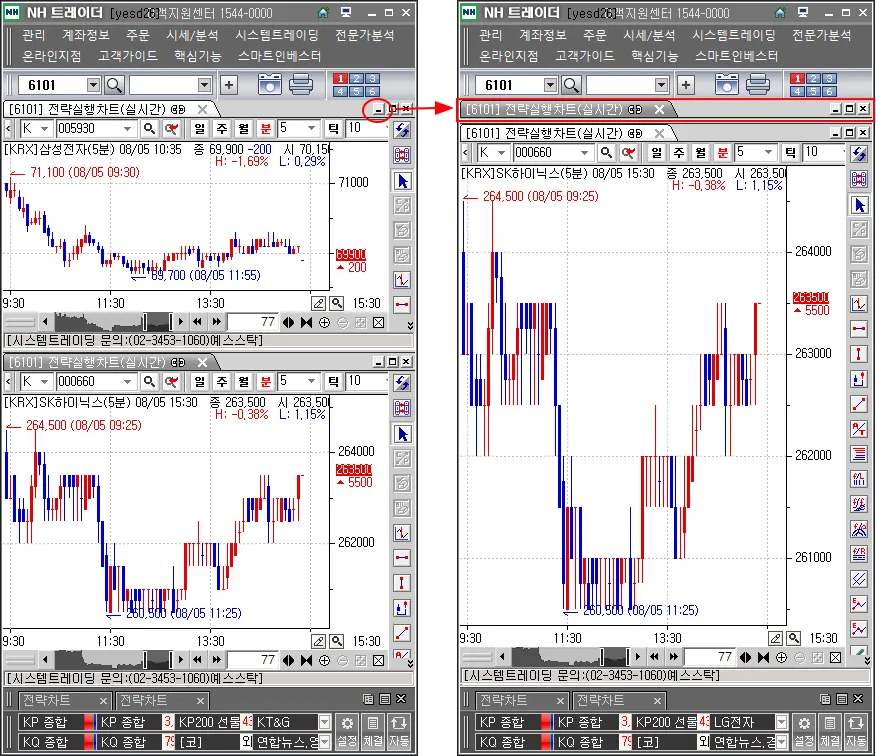The image size is (876, 756).
Task: Toggle 주 weekly period on Samsung chart
Action: point(222,129)
